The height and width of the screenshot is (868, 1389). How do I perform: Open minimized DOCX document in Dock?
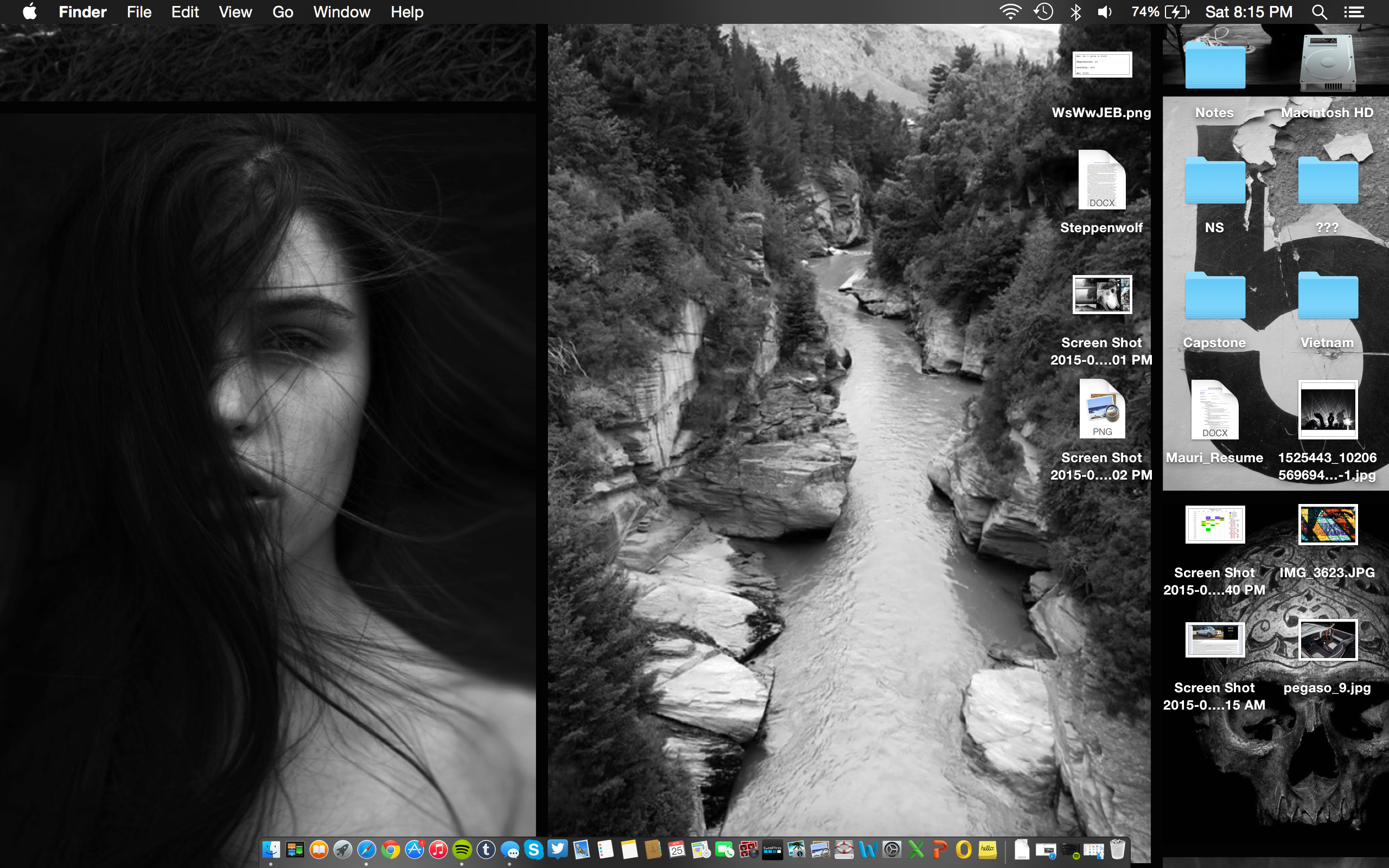pyautogui.click(x=1022, y=849)
